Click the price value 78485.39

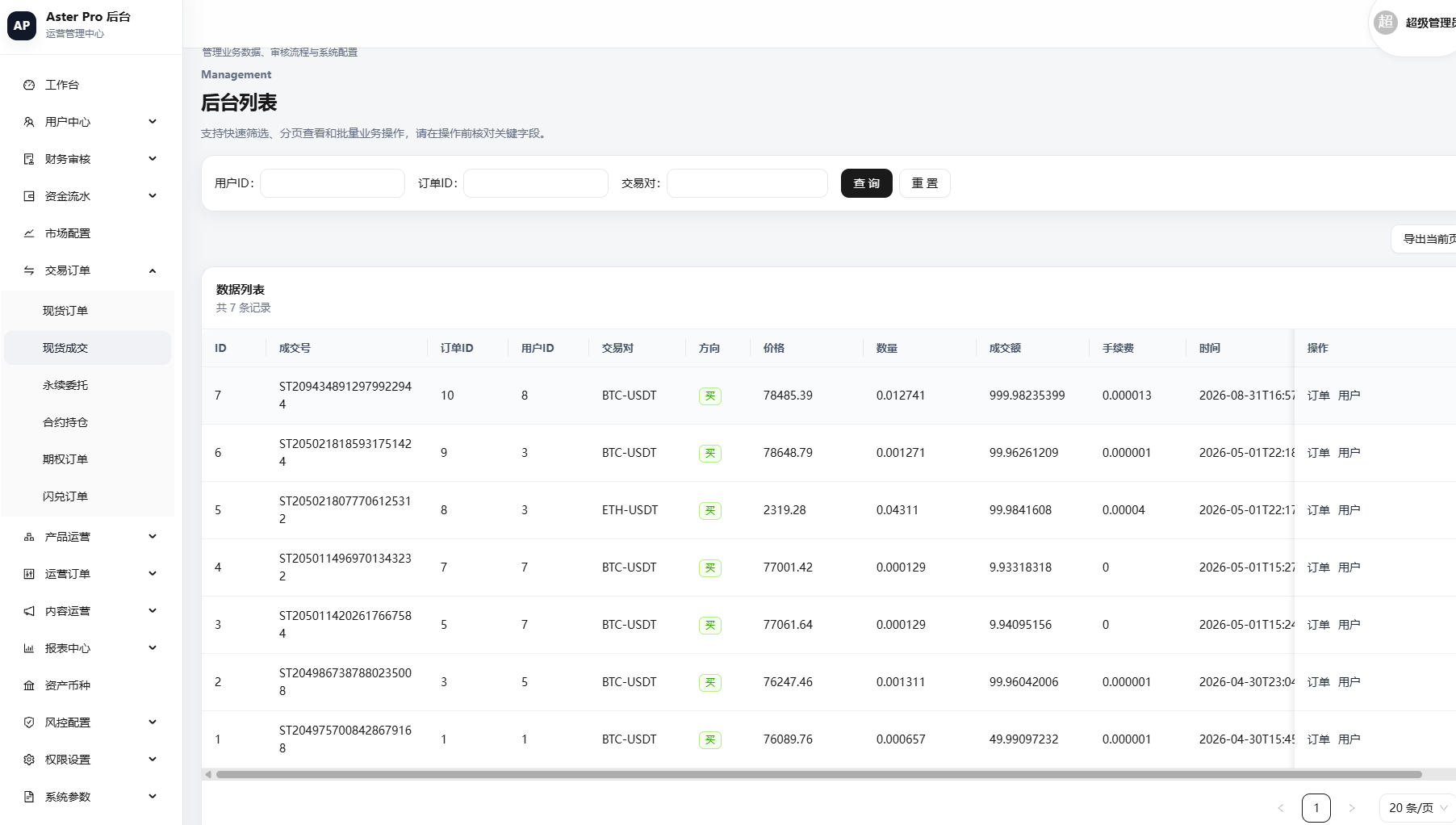[788, 396]
